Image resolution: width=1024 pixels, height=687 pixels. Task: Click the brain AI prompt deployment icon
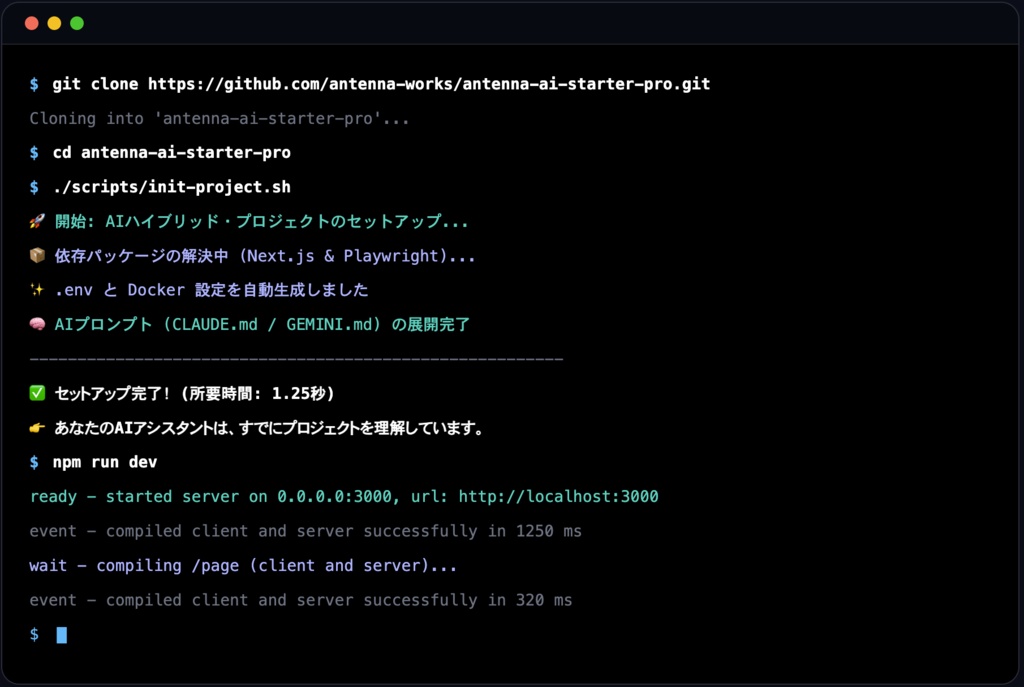point(37,324)
